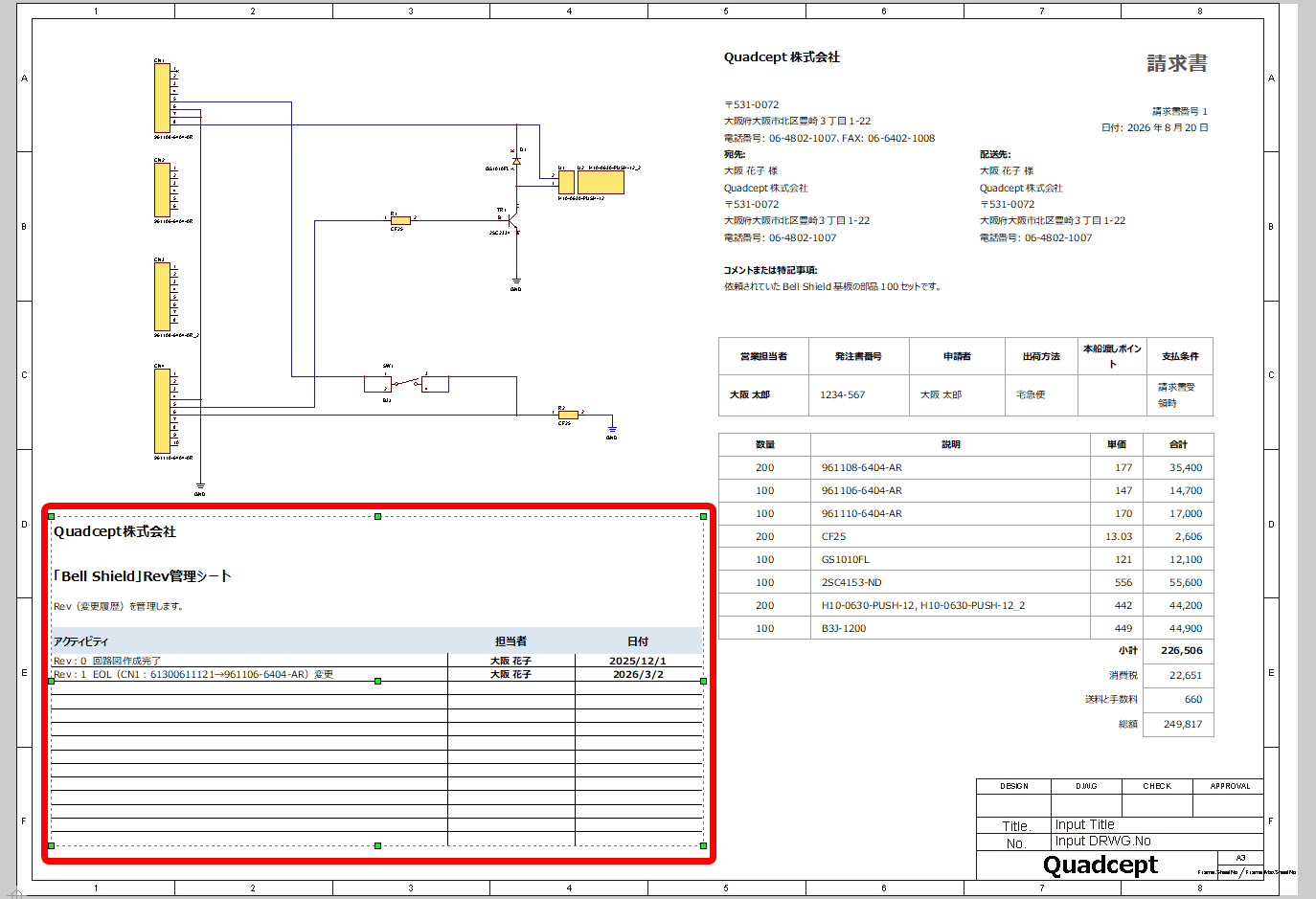Click the APPROVAL cell in title block
Viewport: 1316px width, 899px height.
point(1229,786)
